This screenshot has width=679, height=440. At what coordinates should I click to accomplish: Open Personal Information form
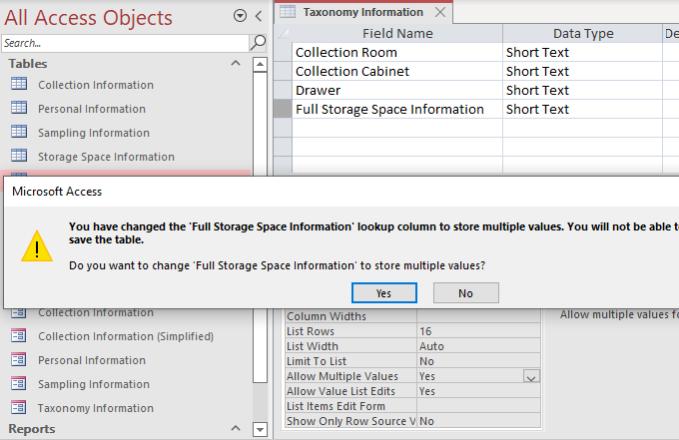click(x=92, y=360)
